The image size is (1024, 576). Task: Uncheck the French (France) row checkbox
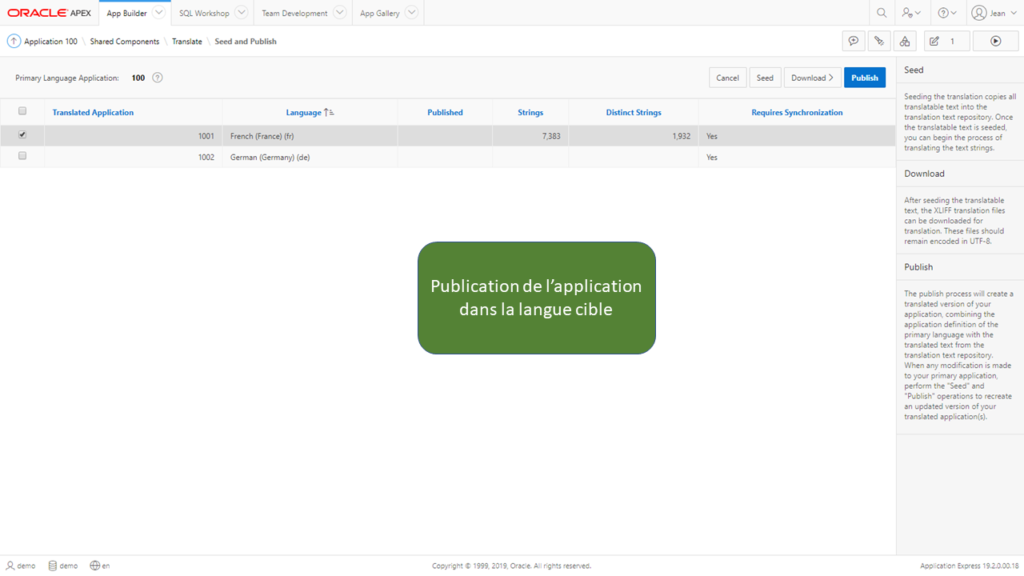(x=22, y=135)
